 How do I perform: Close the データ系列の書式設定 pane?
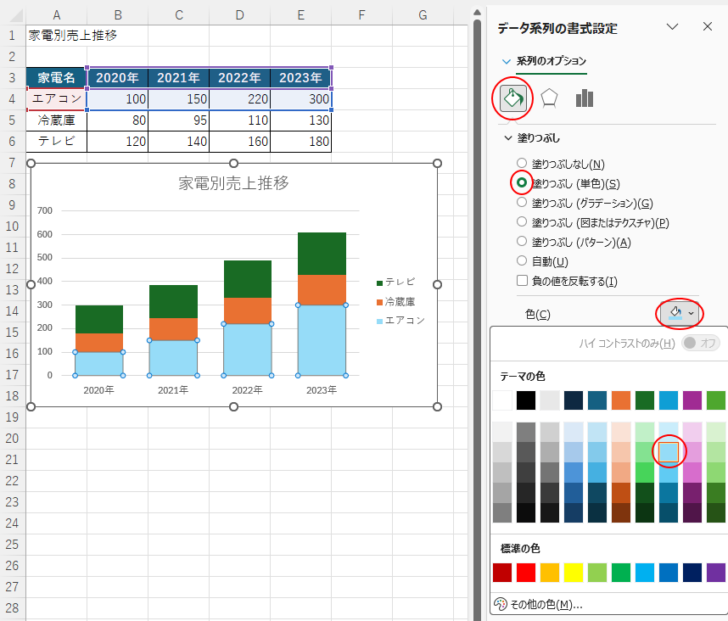[x=707, y=27]
